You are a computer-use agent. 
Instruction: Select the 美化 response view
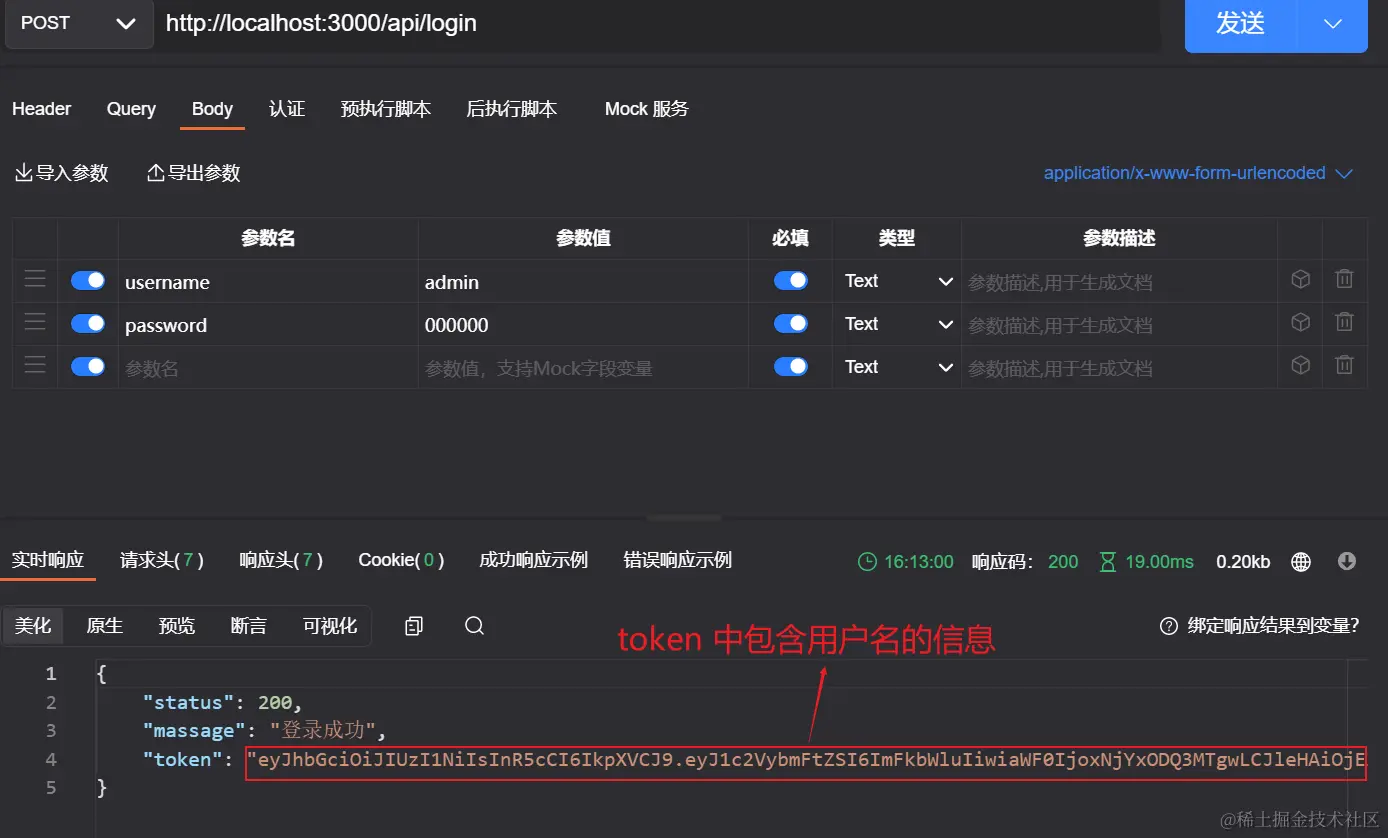[x=33, y=626]
